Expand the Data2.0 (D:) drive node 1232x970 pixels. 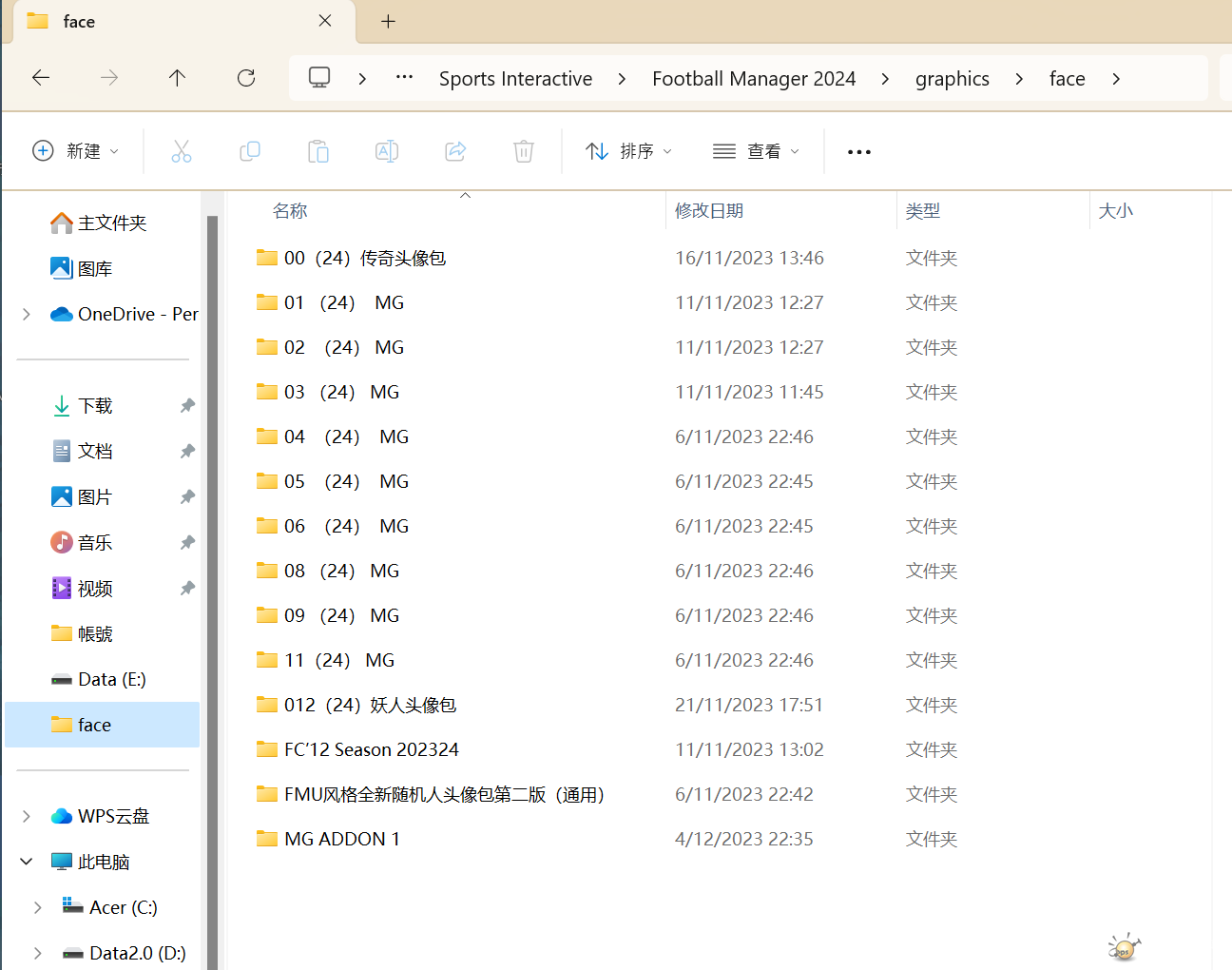pyautogui.click(x=38, y=953)
